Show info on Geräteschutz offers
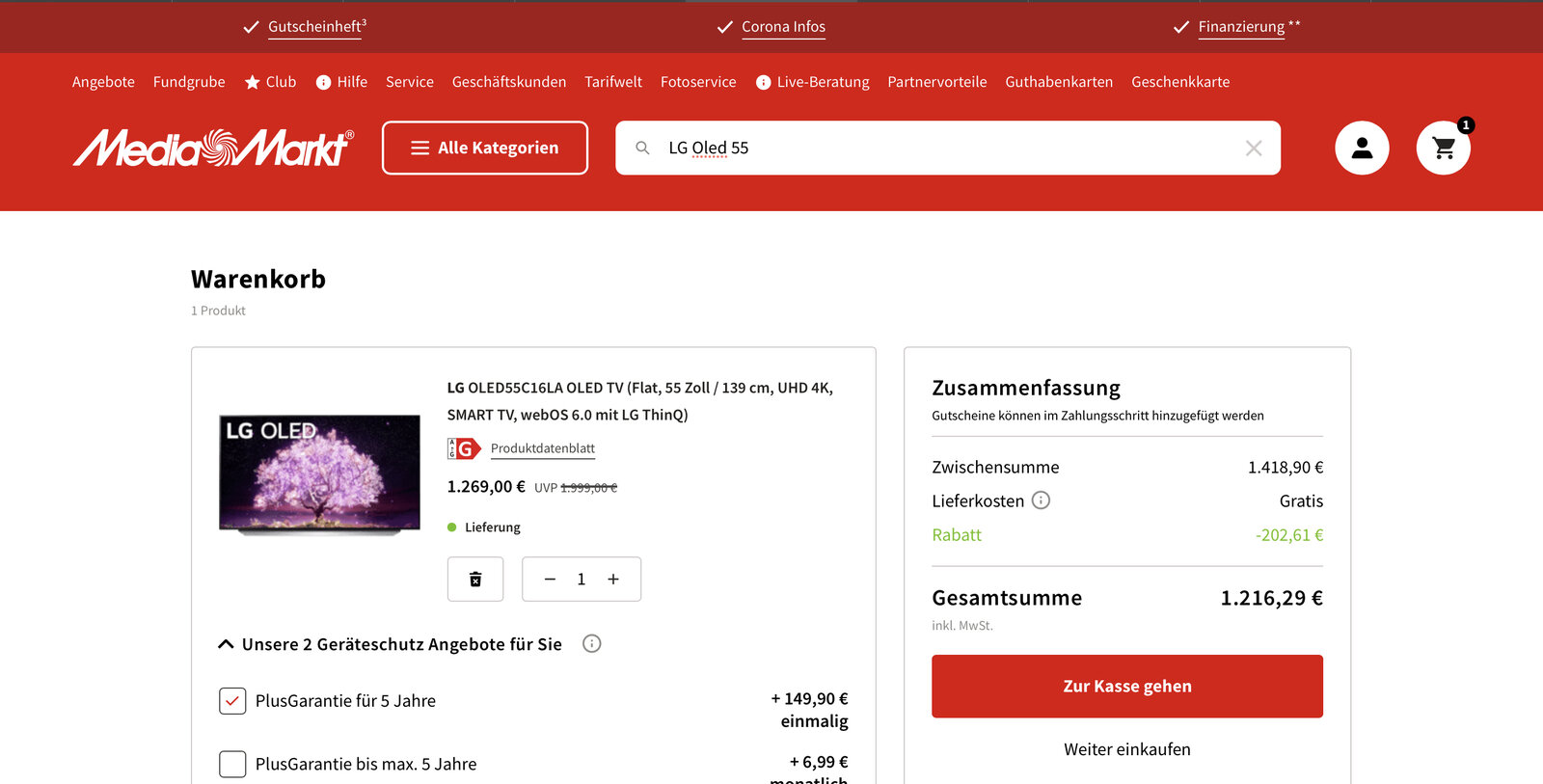 (x=592, y=643)
